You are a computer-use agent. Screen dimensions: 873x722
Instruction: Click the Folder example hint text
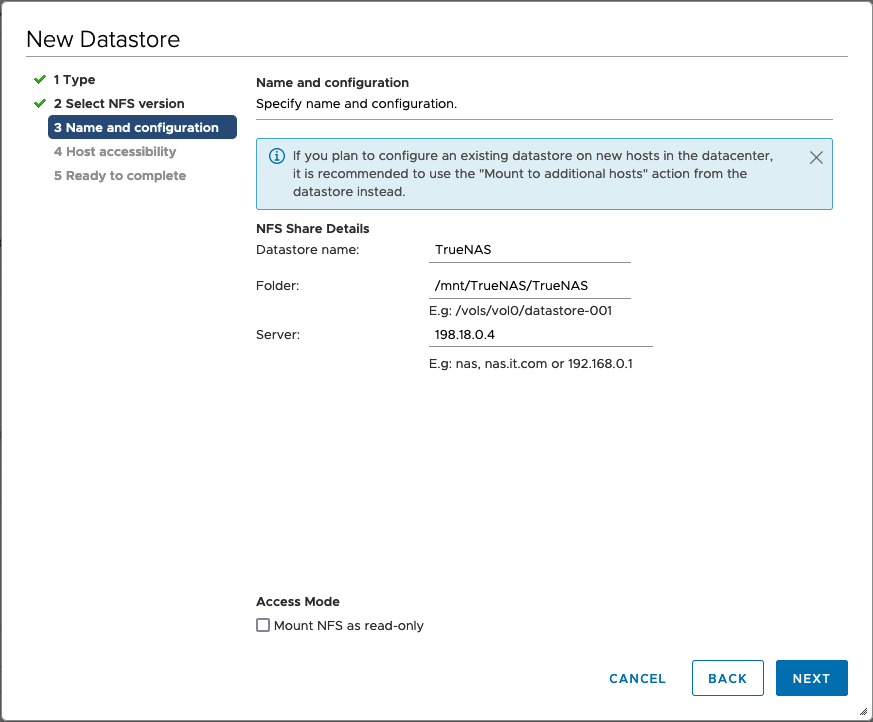pyautogui.click(x=520, y=311)
